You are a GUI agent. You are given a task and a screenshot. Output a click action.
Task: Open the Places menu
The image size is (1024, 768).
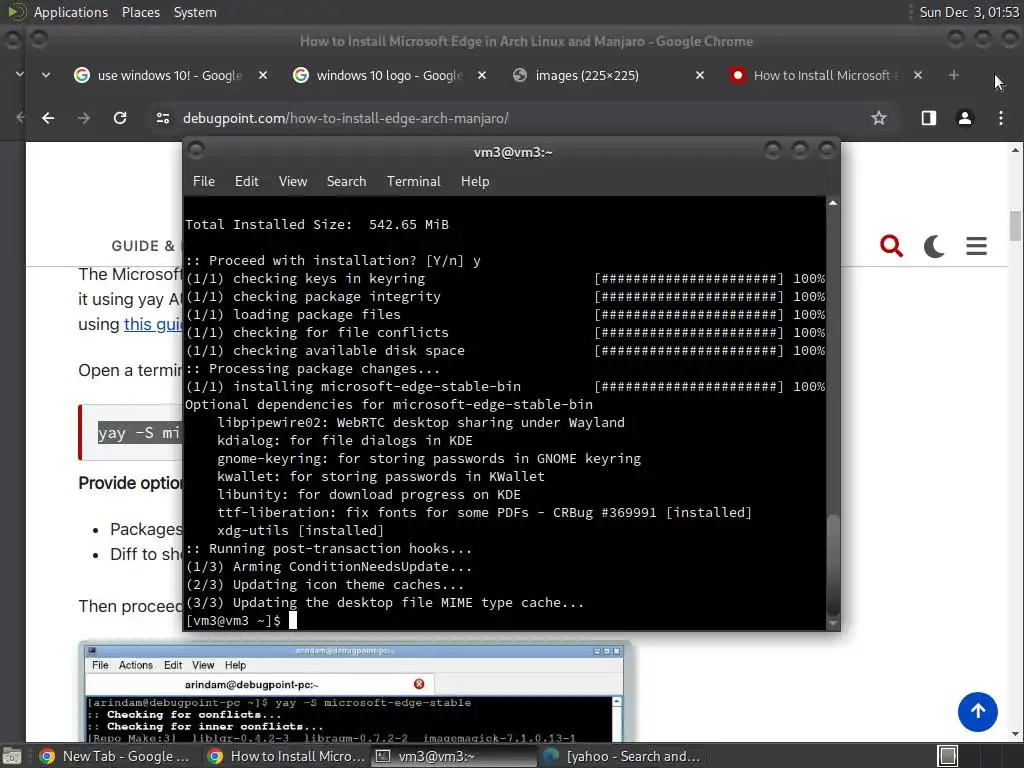click(x=141, y=12)
